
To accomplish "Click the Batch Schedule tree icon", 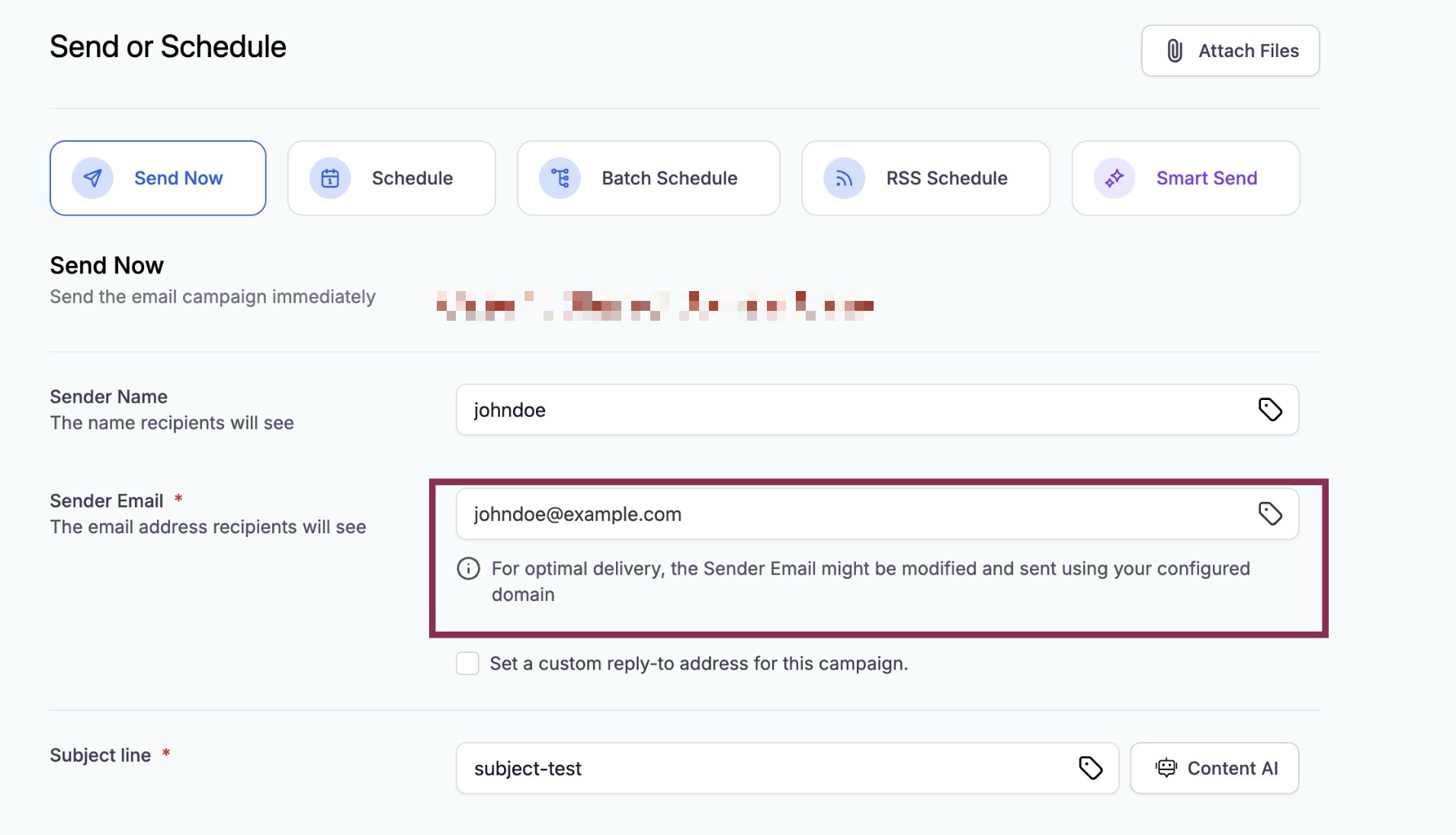I will click(x=560, y=178).
